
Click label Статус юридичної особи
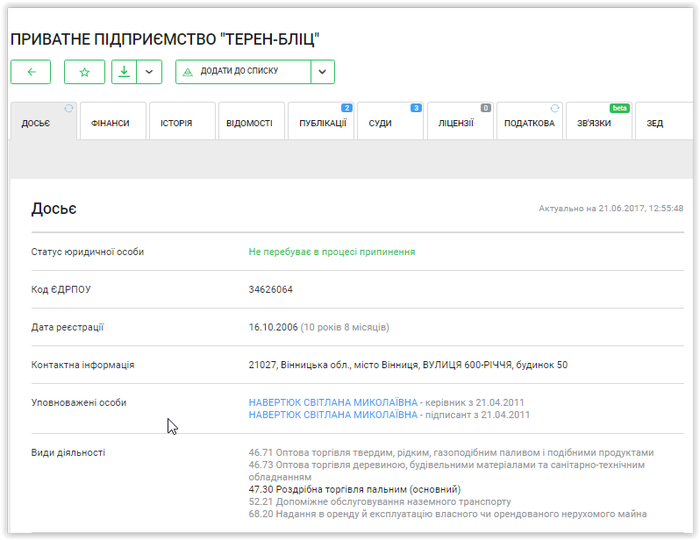coord(88,252)
